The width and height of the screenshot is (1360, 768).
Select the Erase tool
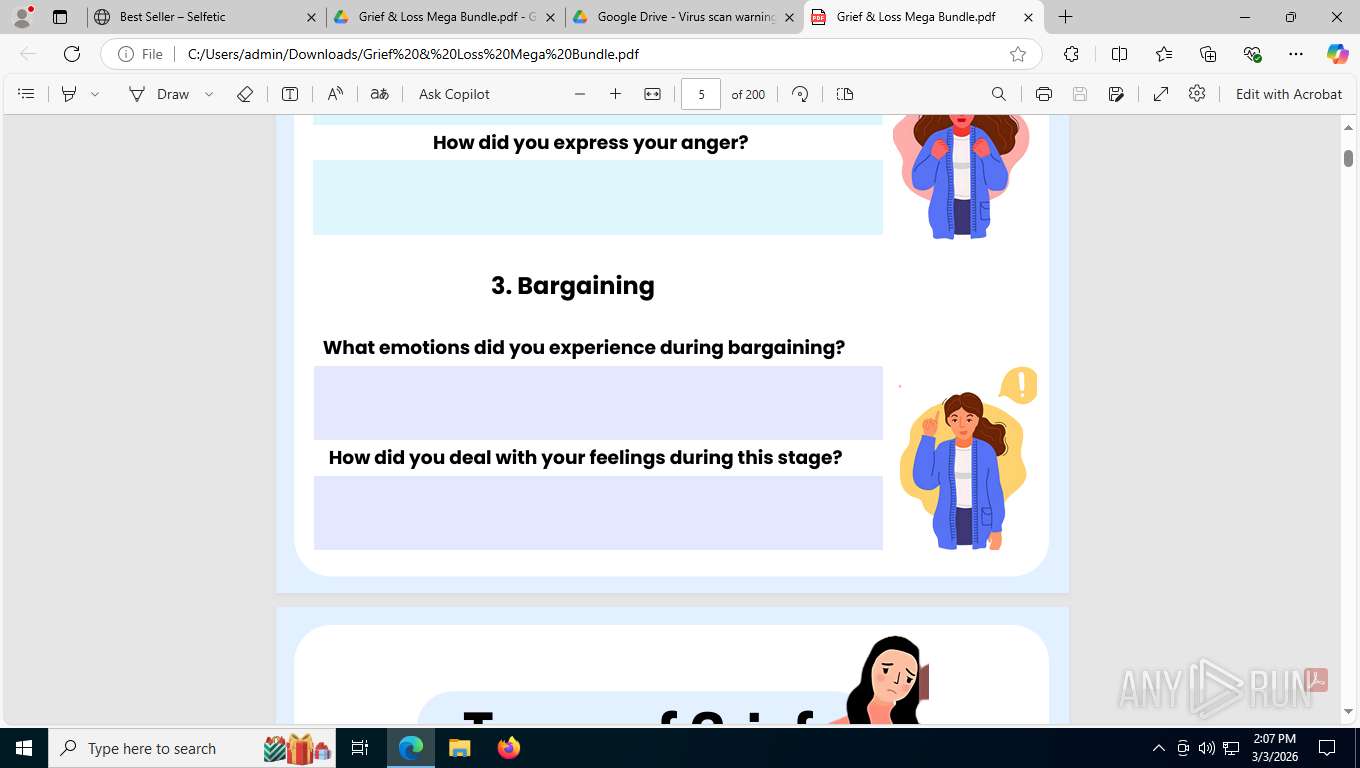(x=245, y=94)
